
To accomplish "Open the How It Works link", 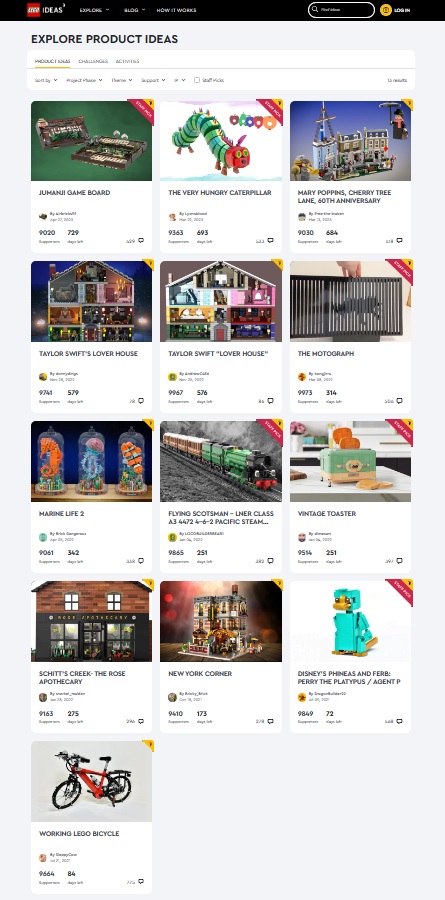I will (x=176, y=10).
